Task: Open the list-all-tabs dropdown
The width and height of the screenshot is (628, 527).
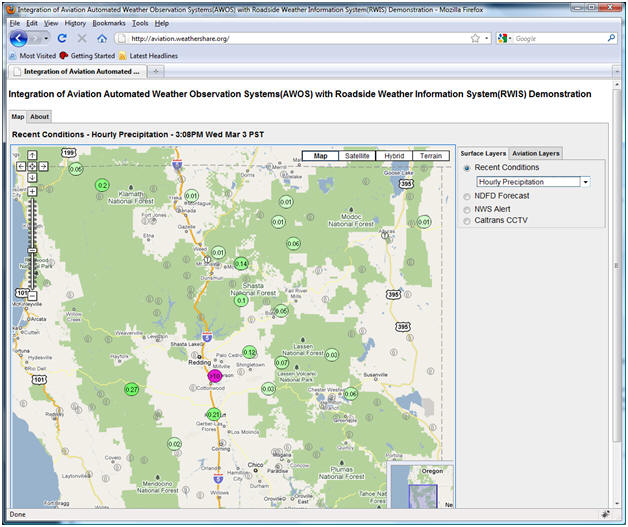Action: pyautogui.click(x=617, y=72)
